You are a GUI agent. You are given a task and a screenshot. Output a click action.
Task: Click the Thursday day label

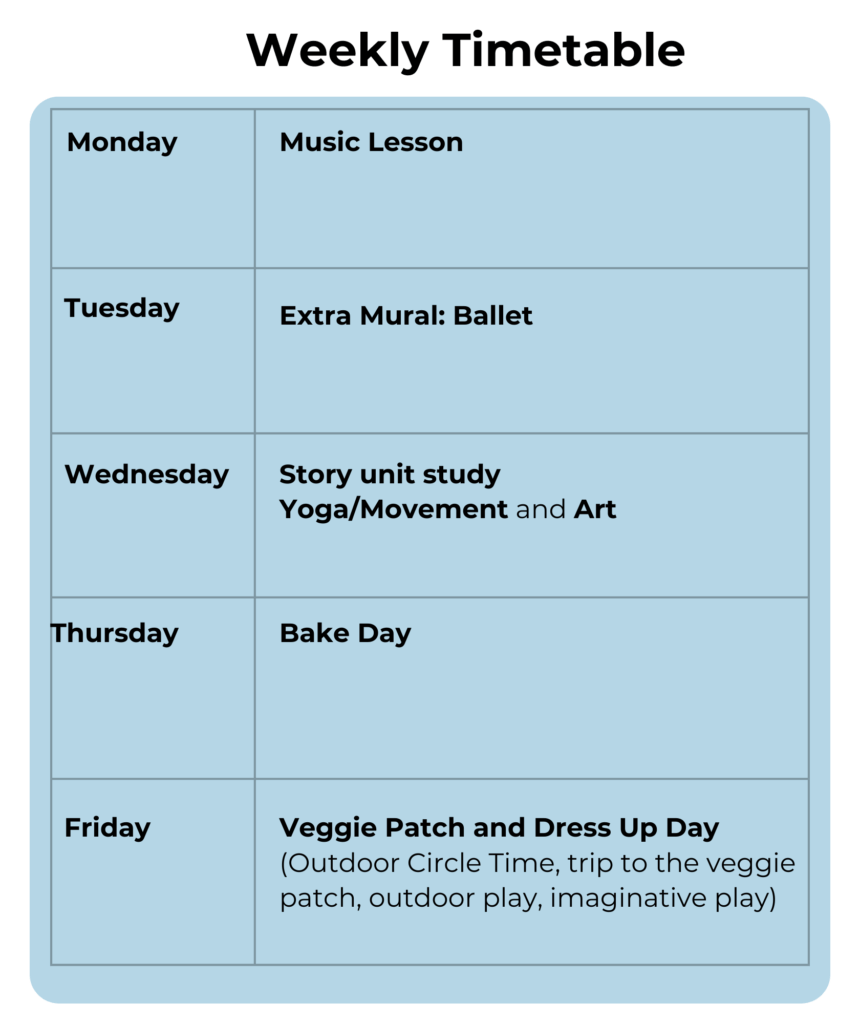click(x=115, y=633)
